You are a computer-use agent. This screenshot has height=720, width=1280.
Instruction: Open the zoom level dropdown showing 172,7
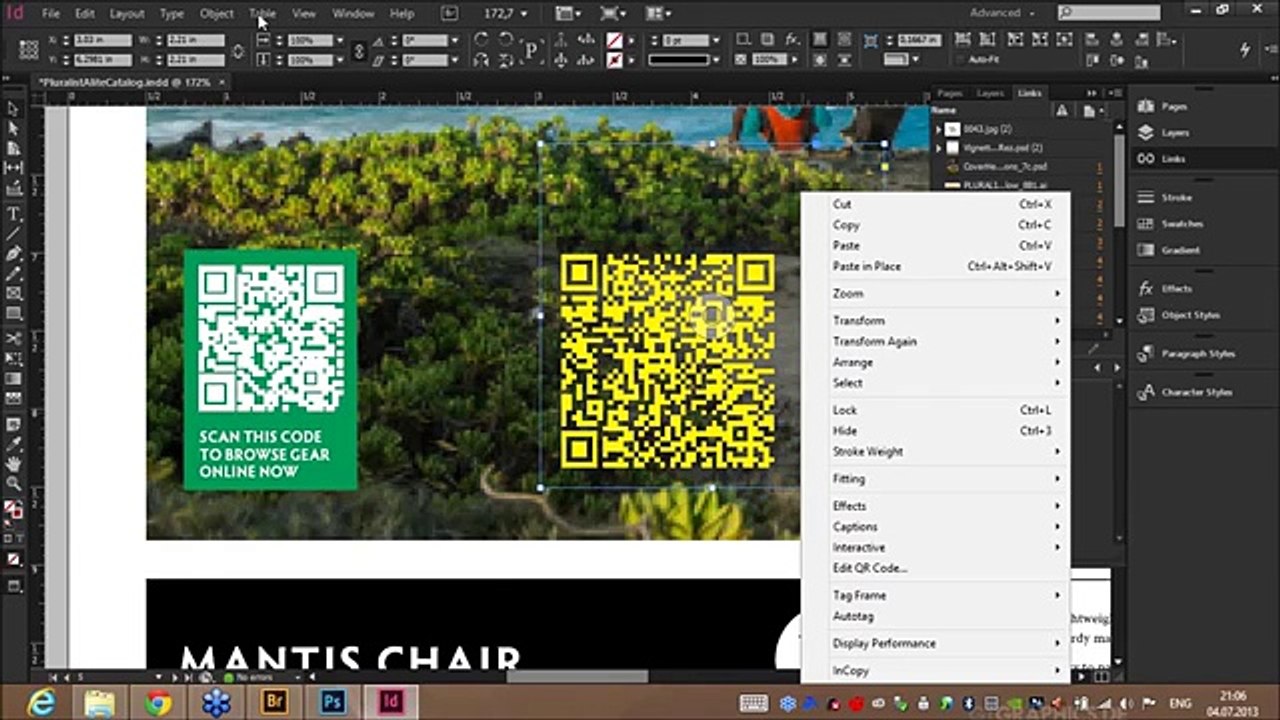[x=526, y=14]
